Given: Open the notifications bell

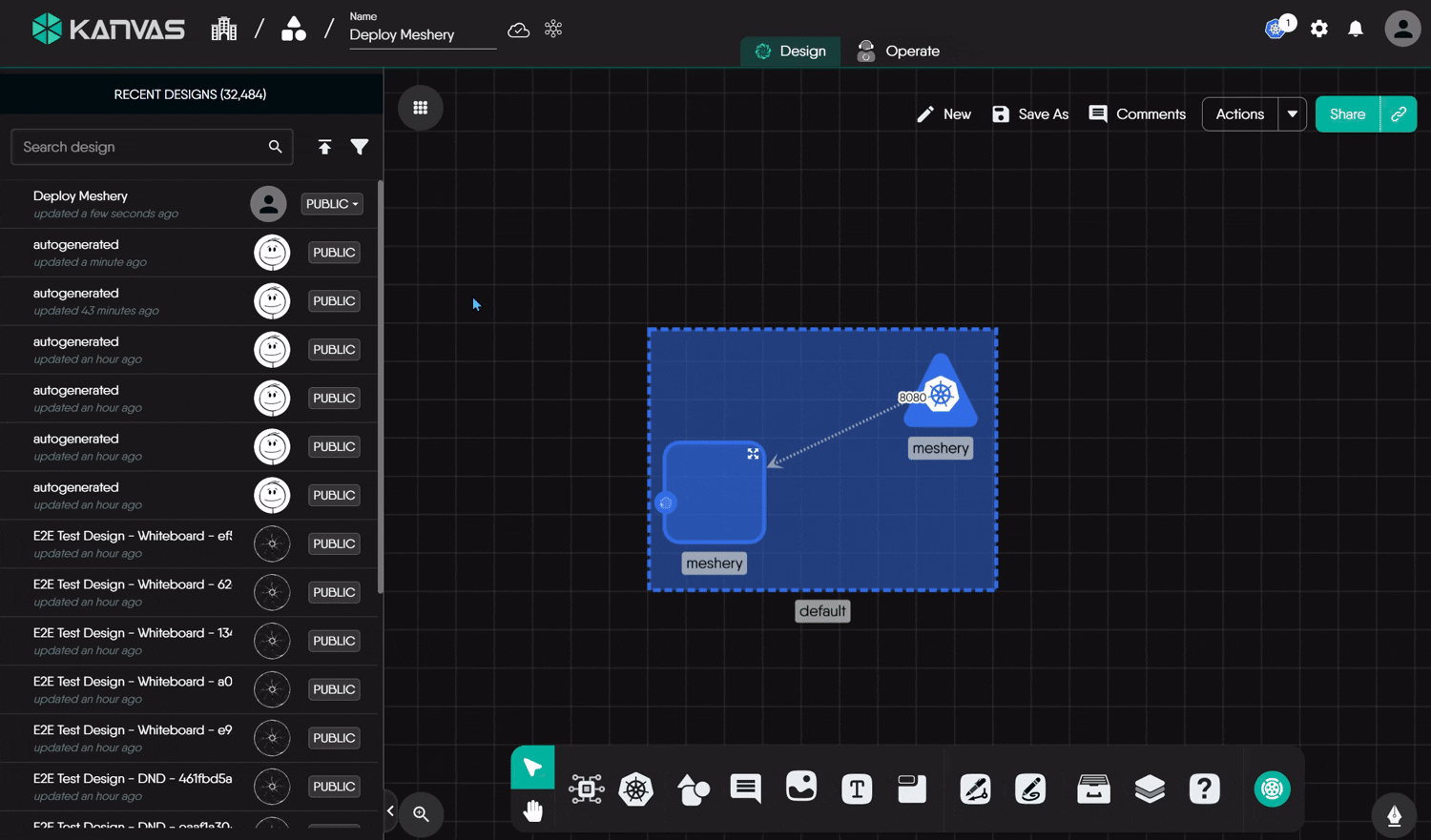Looking at the screenshot, I should point(1355,29).
